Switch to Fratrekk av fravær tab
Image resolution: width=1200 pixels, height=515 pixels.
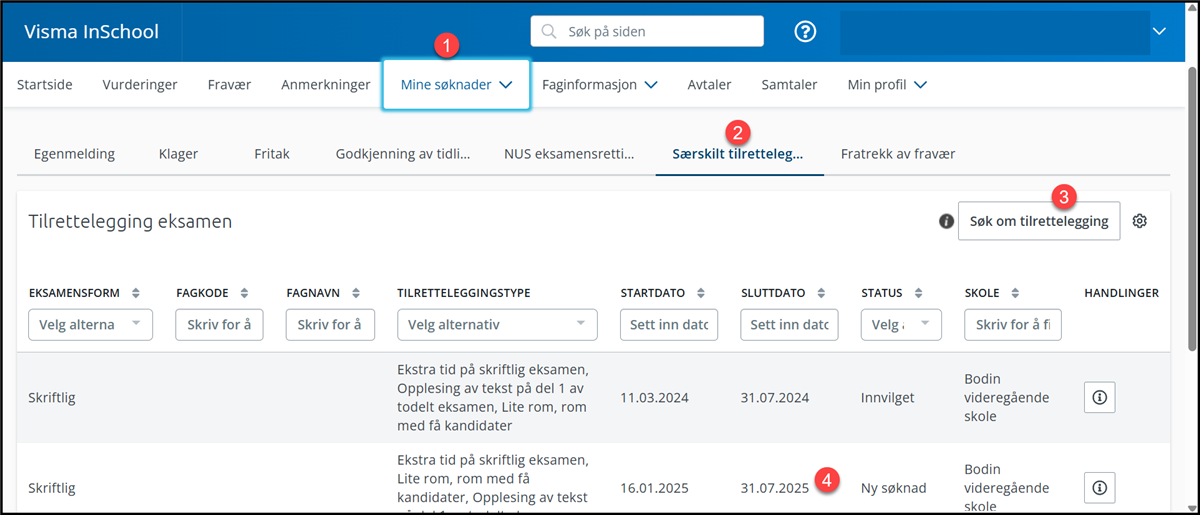click(x=898, y=154)
